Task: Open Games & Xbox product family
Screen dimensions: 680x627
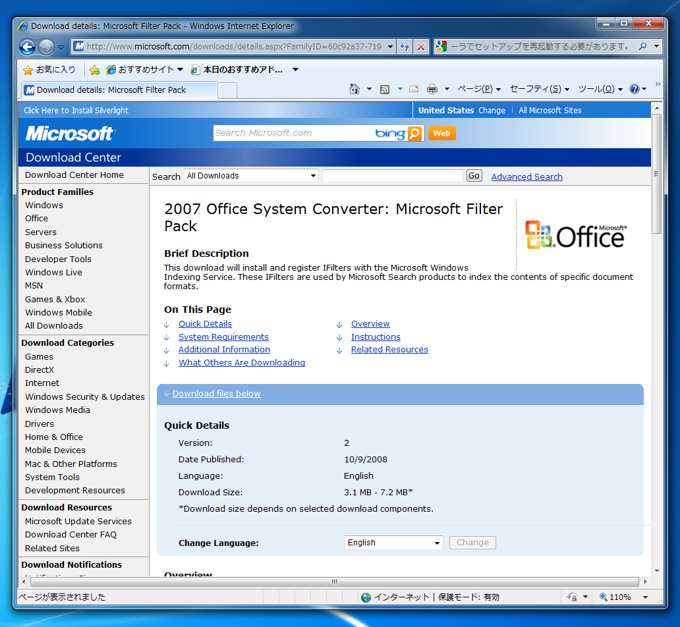Action: pyautogui.click(x=55, y=299)
